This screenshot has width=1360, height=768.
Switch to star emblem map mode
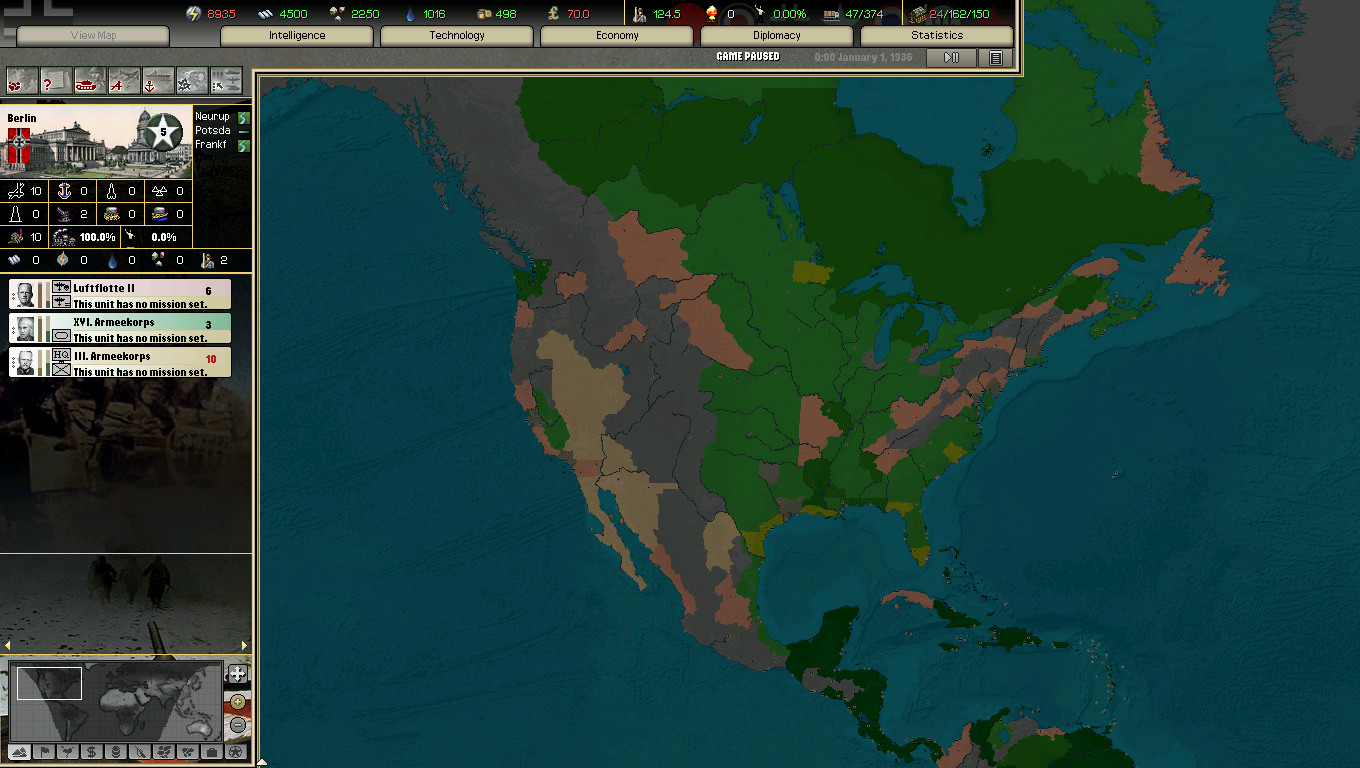pyautogui.click(x=235, y=751)
